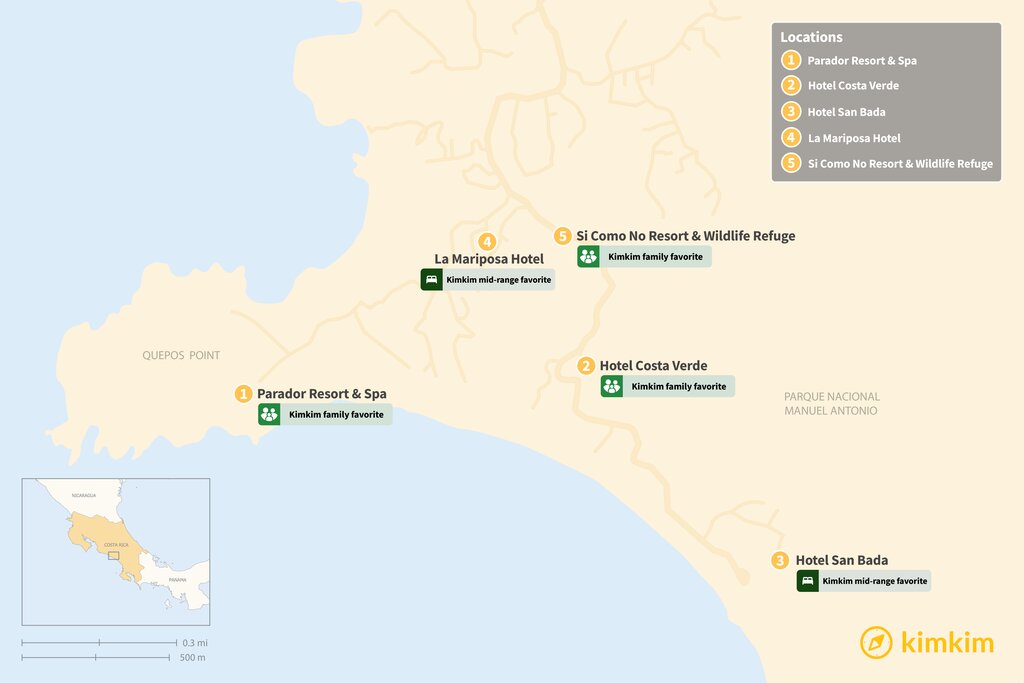Click the kimkim compass logo icon
Screen dimensions: 1024x683
point(876,643)
